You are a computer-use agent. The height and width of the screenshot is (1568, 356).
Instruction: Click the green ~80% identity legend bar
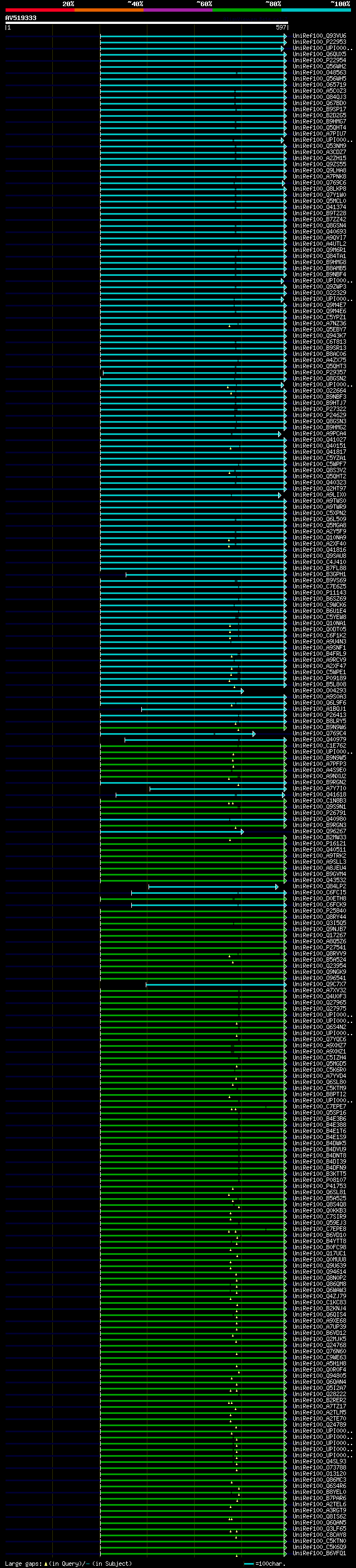[x=247, y=10]
